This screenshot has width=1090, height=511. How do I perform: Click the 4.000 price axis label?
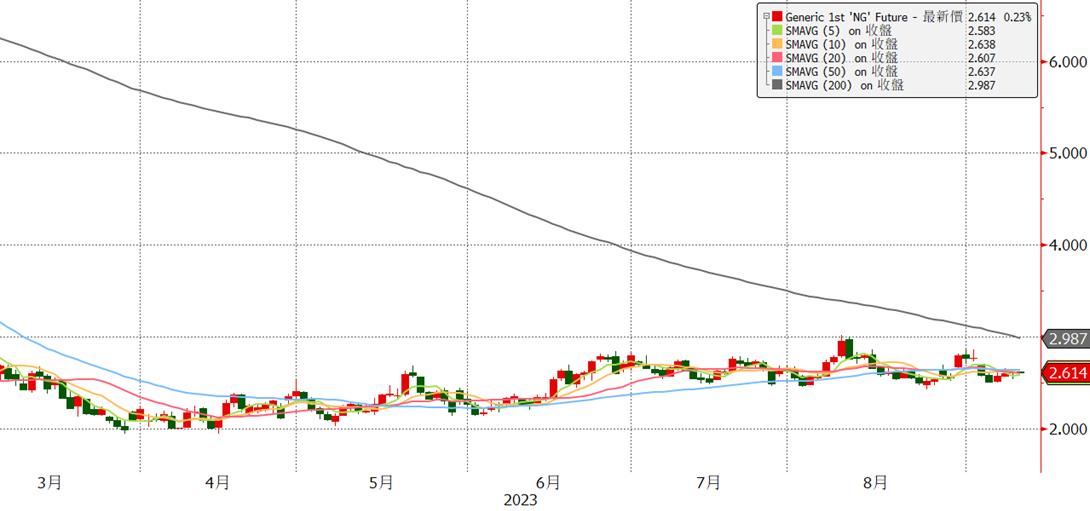click(1066, 245)
